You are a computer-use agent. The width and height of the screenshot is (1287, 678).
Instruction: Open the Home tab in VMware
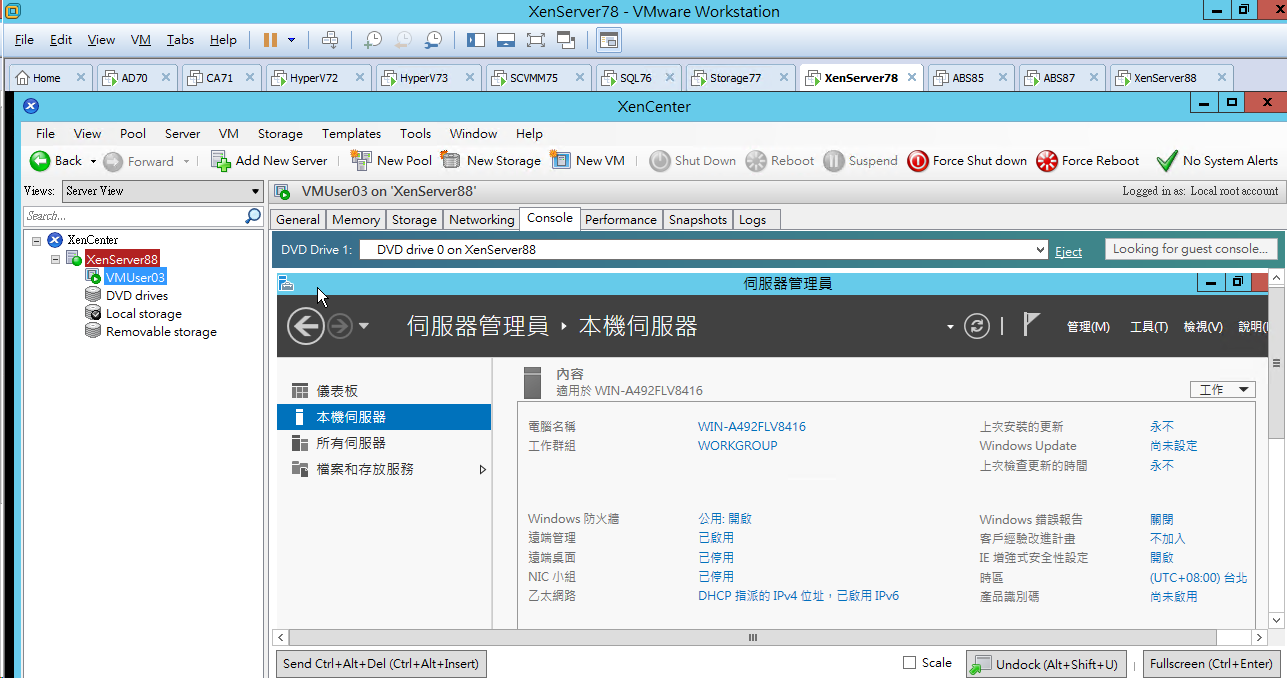pos(46,77)
